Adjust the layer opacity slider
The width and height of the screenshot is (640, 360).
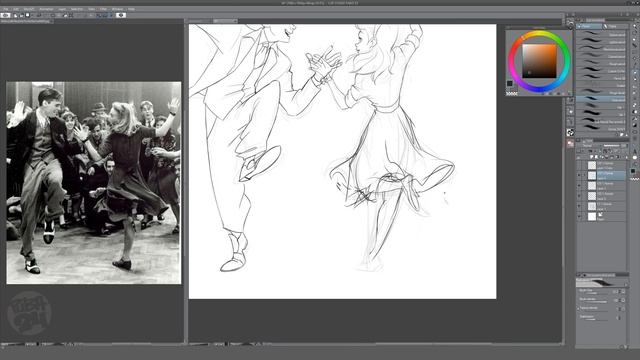tap(611, 146)
